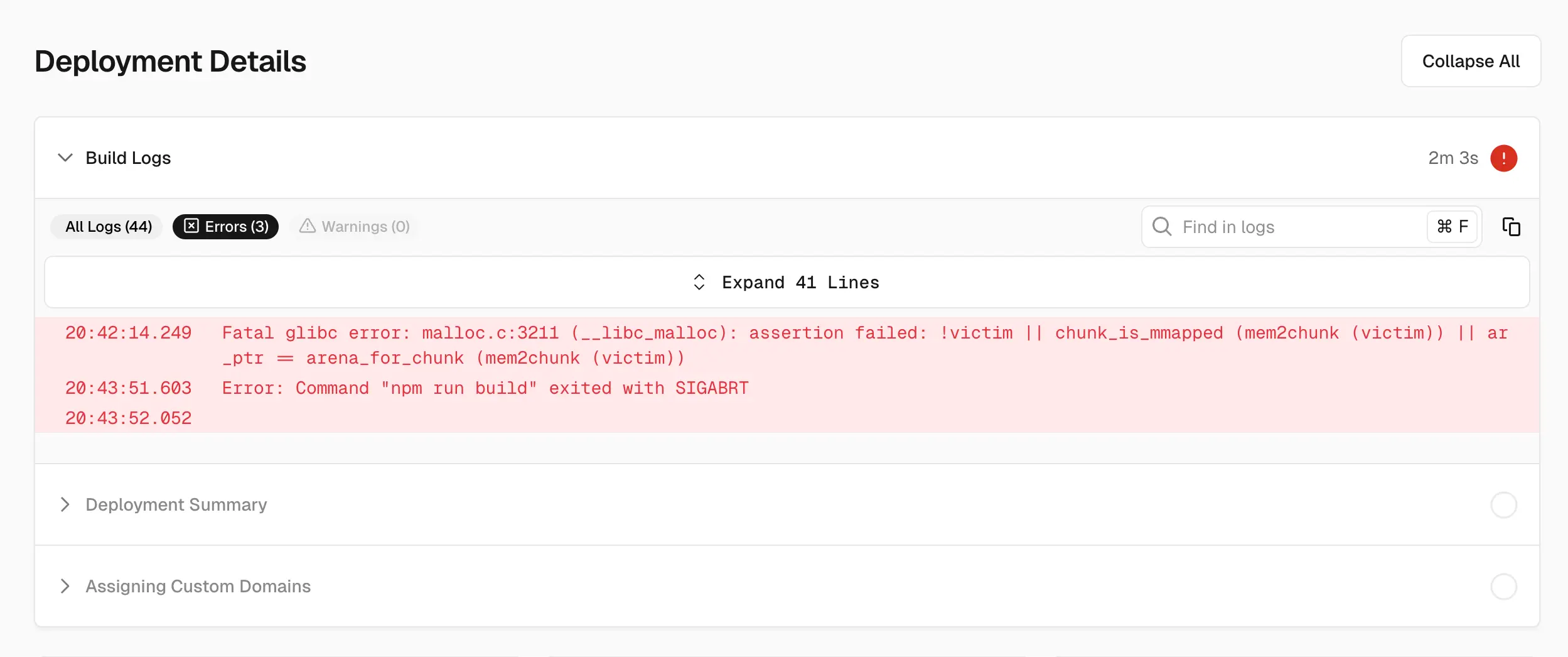Select the Errors (3) filter

click(226, 227)
